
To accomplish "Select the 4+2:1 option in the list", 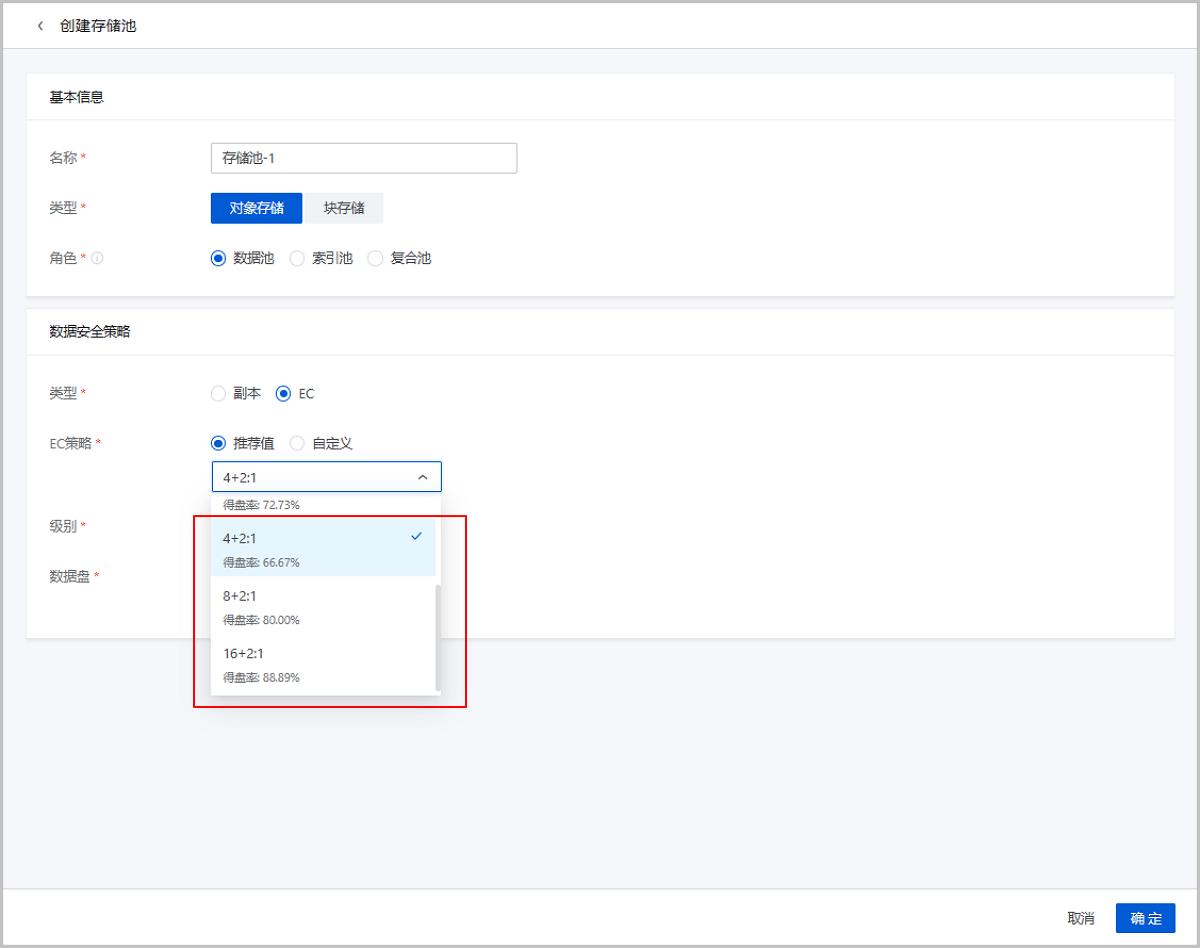I will pos(323,548).
